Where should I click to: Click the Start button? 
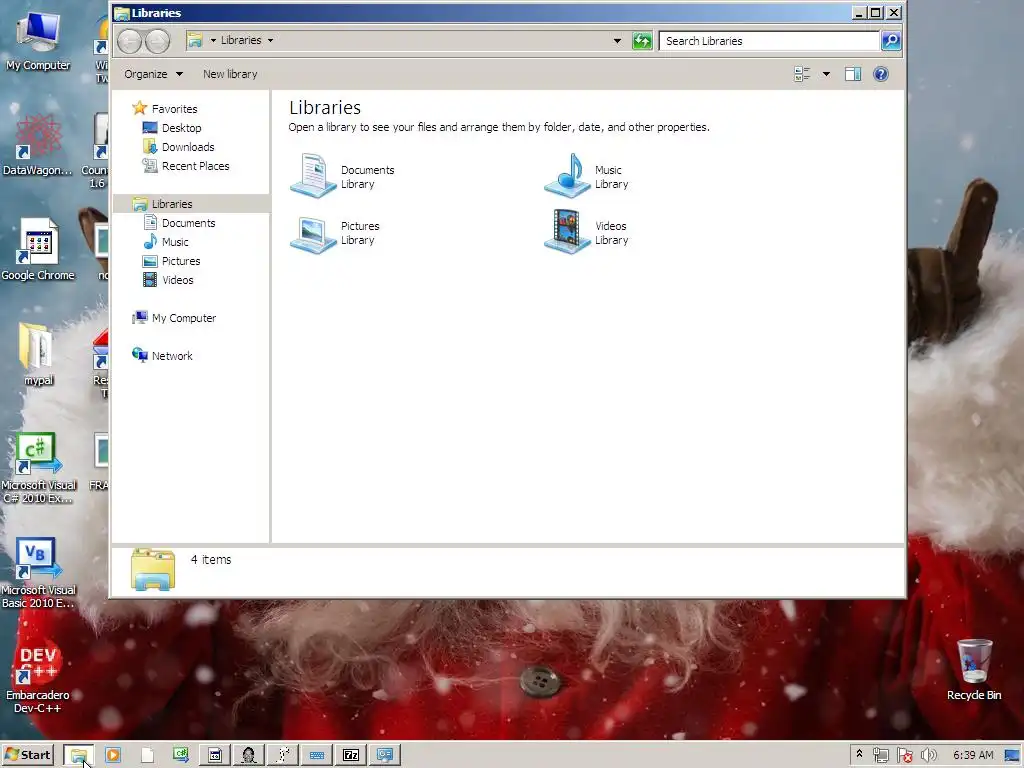pyautogui.click(x=27, y=755)
